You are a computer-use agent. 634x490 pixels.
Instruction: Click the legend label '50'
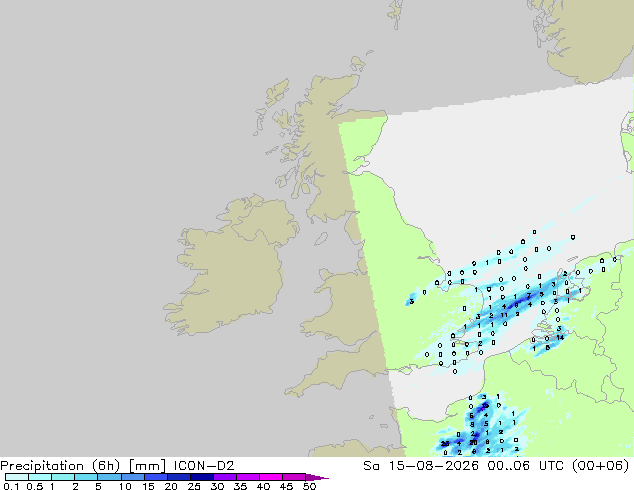coord(309,486)
